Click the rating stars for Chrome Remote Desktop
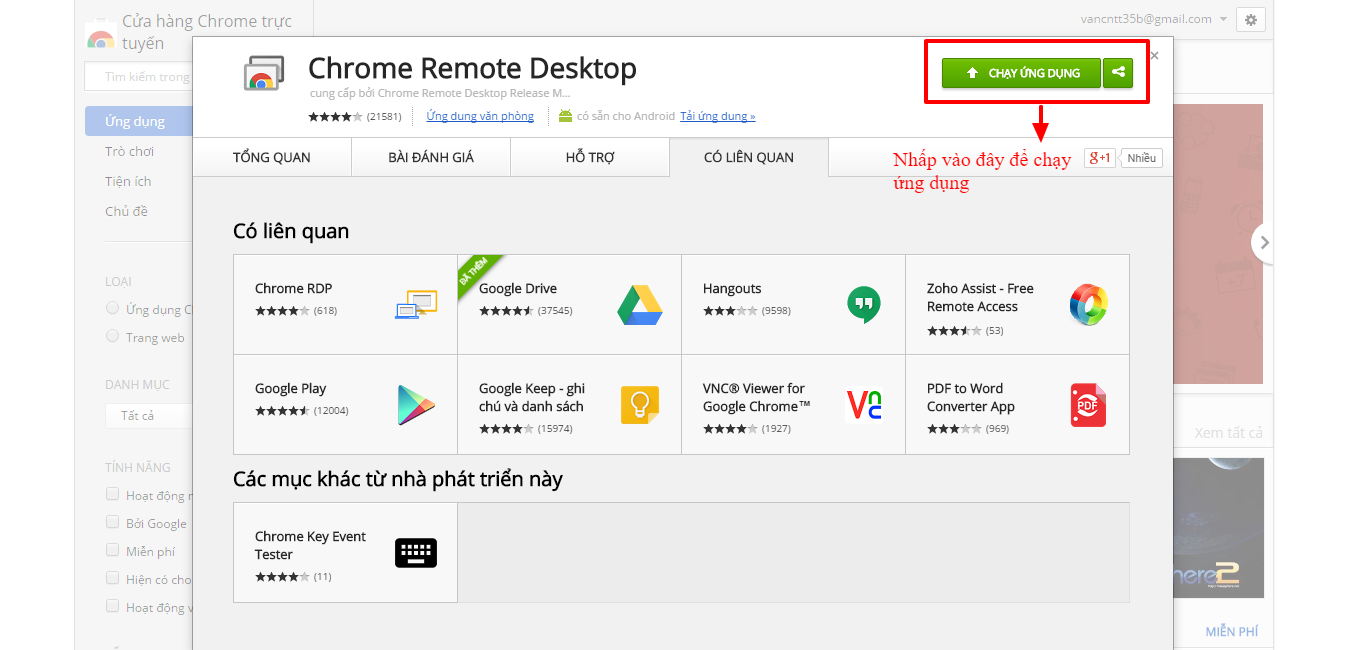Viewport: 1349px width, 650px height. click(x=336, y=116)
